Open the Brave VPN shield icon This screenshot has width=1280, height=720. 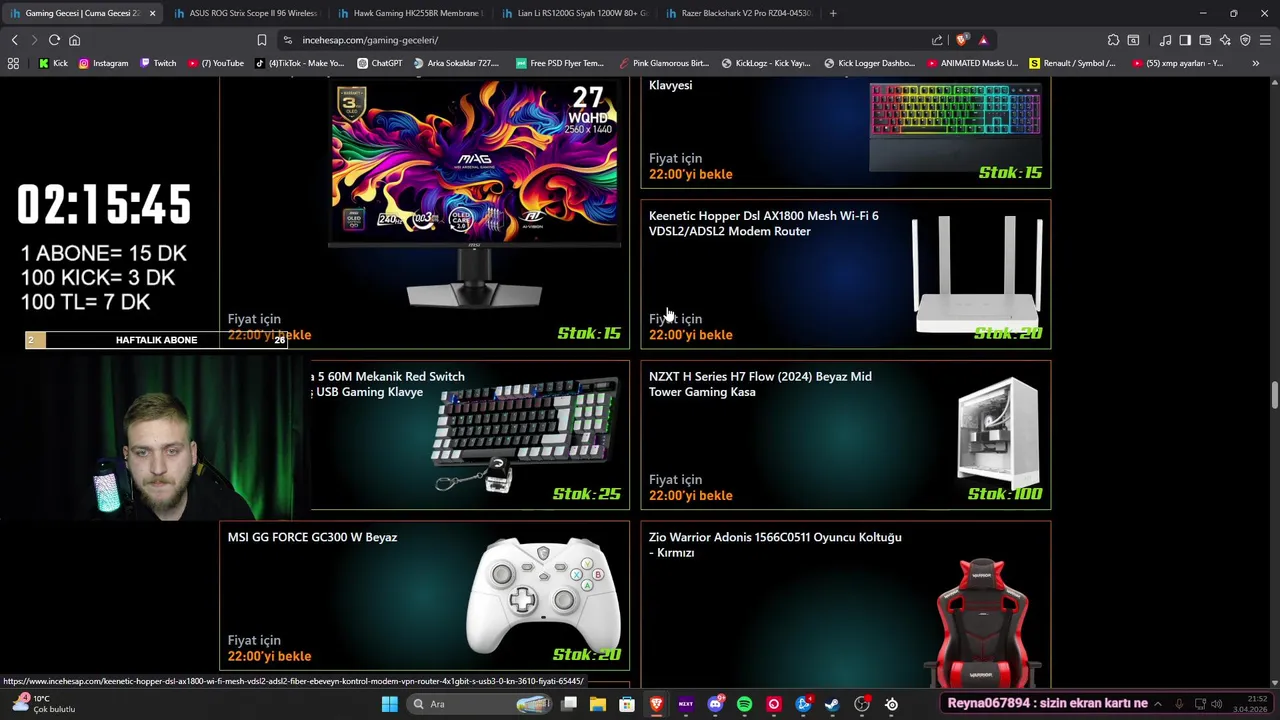[x=1245, y=40]
